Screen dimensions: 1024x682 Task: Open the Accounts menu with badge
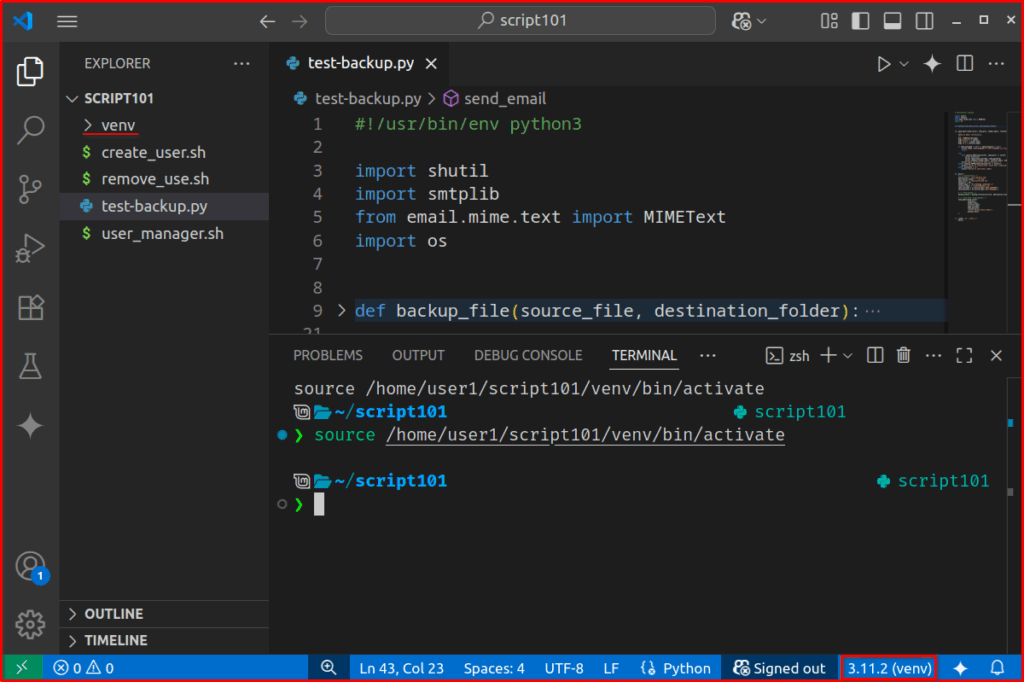point(30,566)
